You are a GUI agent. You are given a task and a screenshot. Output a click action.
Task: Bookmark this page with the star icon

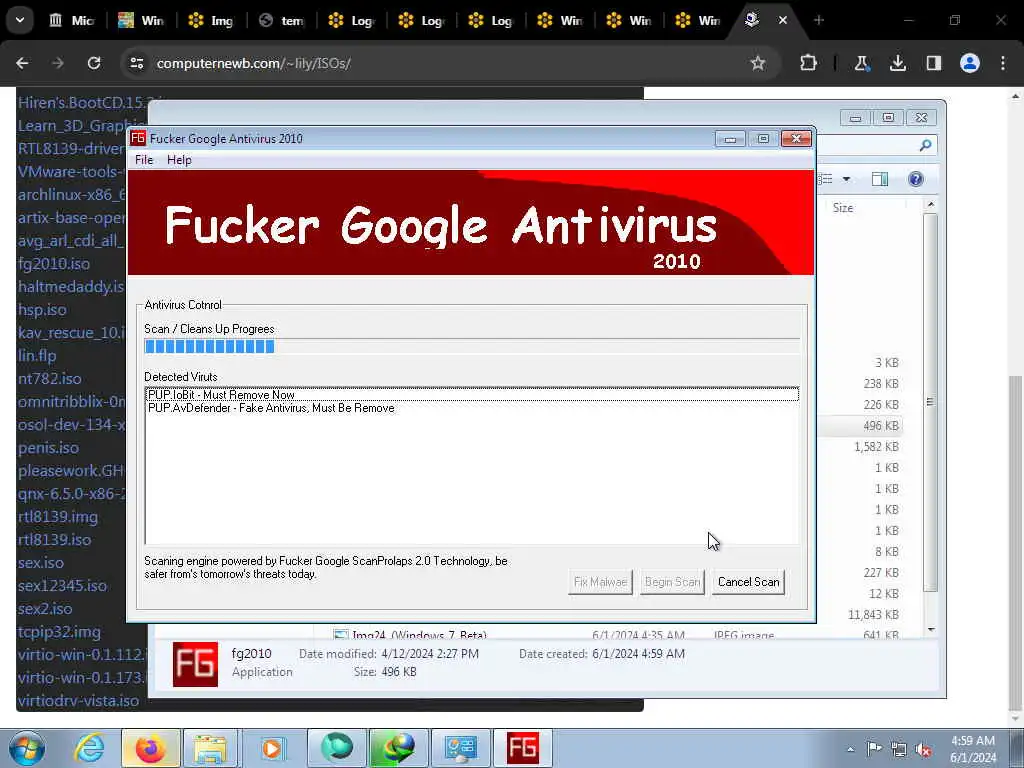coord(758,63)
